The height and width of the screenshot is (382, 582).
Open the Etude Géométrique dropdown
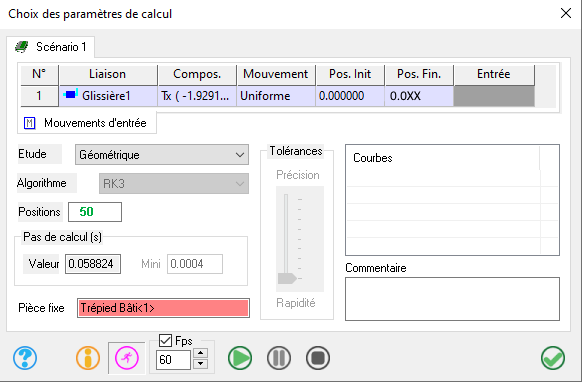coord(162,154)
